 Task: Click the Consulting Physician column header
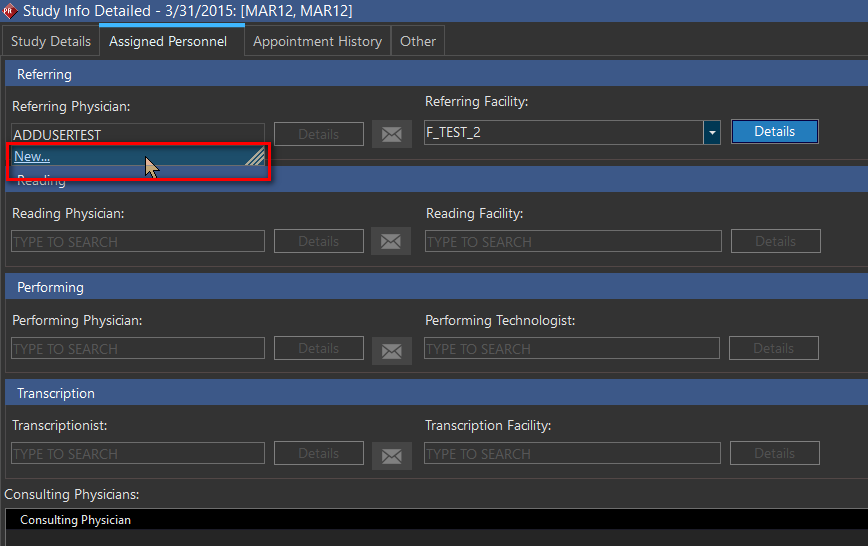click(x=75, y=520)
